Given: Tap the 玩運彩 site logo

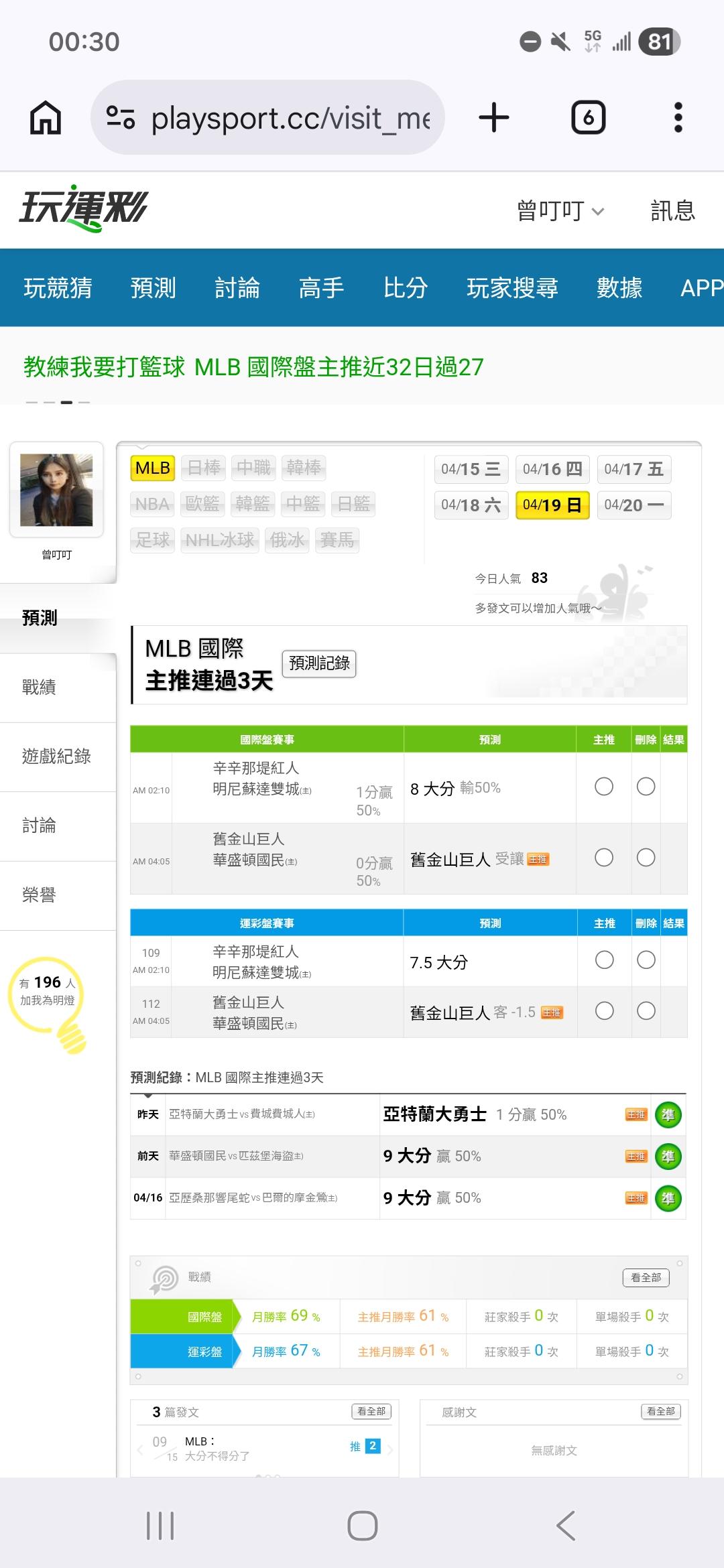Looking at the screenshot, I should pyautogui.click(x=83, y=208).
